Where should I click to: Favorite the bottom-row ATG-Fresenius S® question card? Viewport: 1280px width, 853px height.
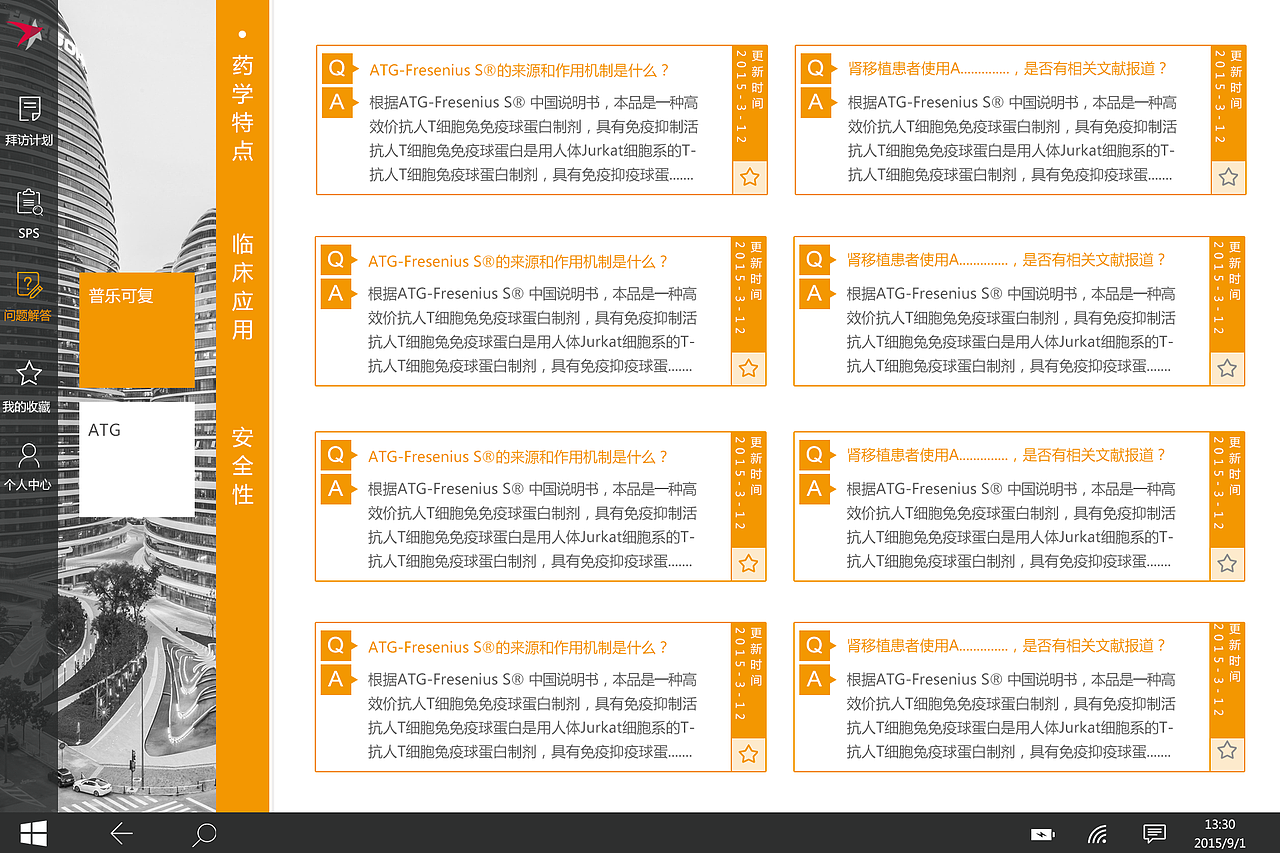click(x=748, y=755)
